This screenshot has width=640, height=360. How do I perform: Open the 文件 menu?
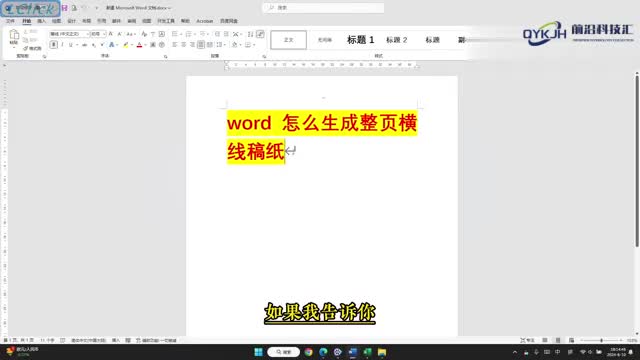point(11,21)
